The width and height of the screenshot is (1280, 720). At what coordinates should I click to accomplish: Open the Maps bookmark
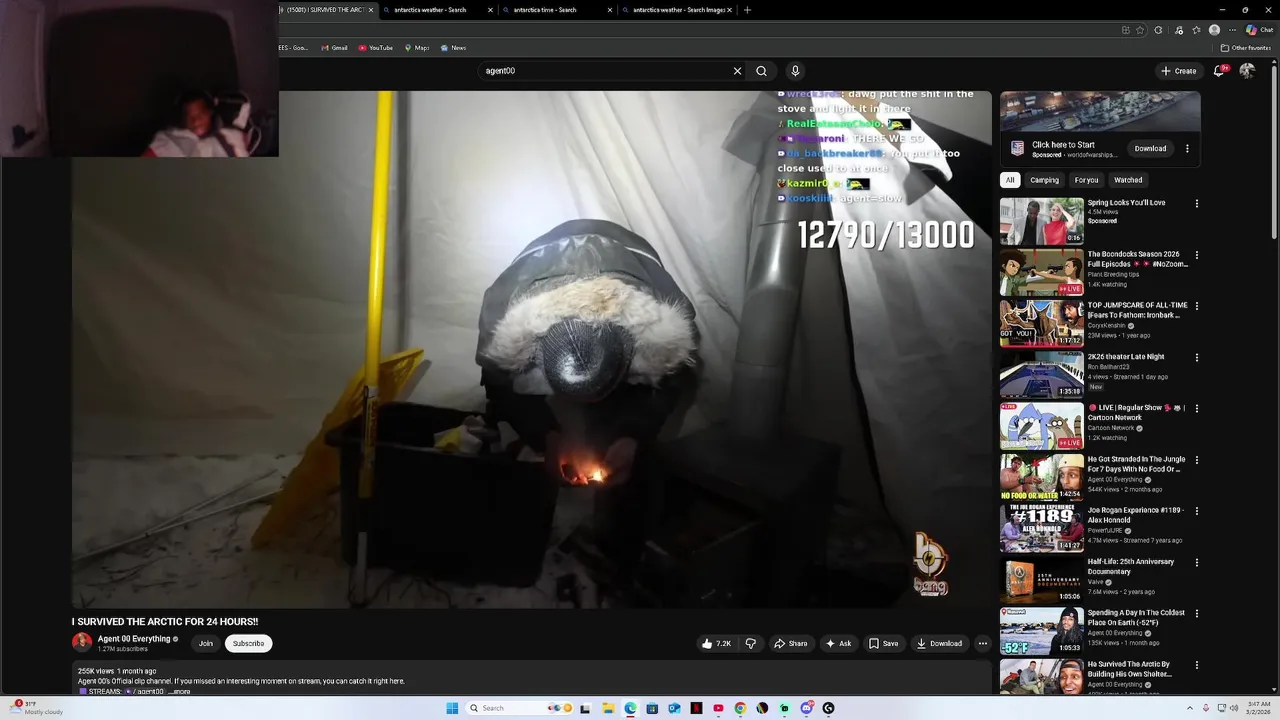pos(416,48)
